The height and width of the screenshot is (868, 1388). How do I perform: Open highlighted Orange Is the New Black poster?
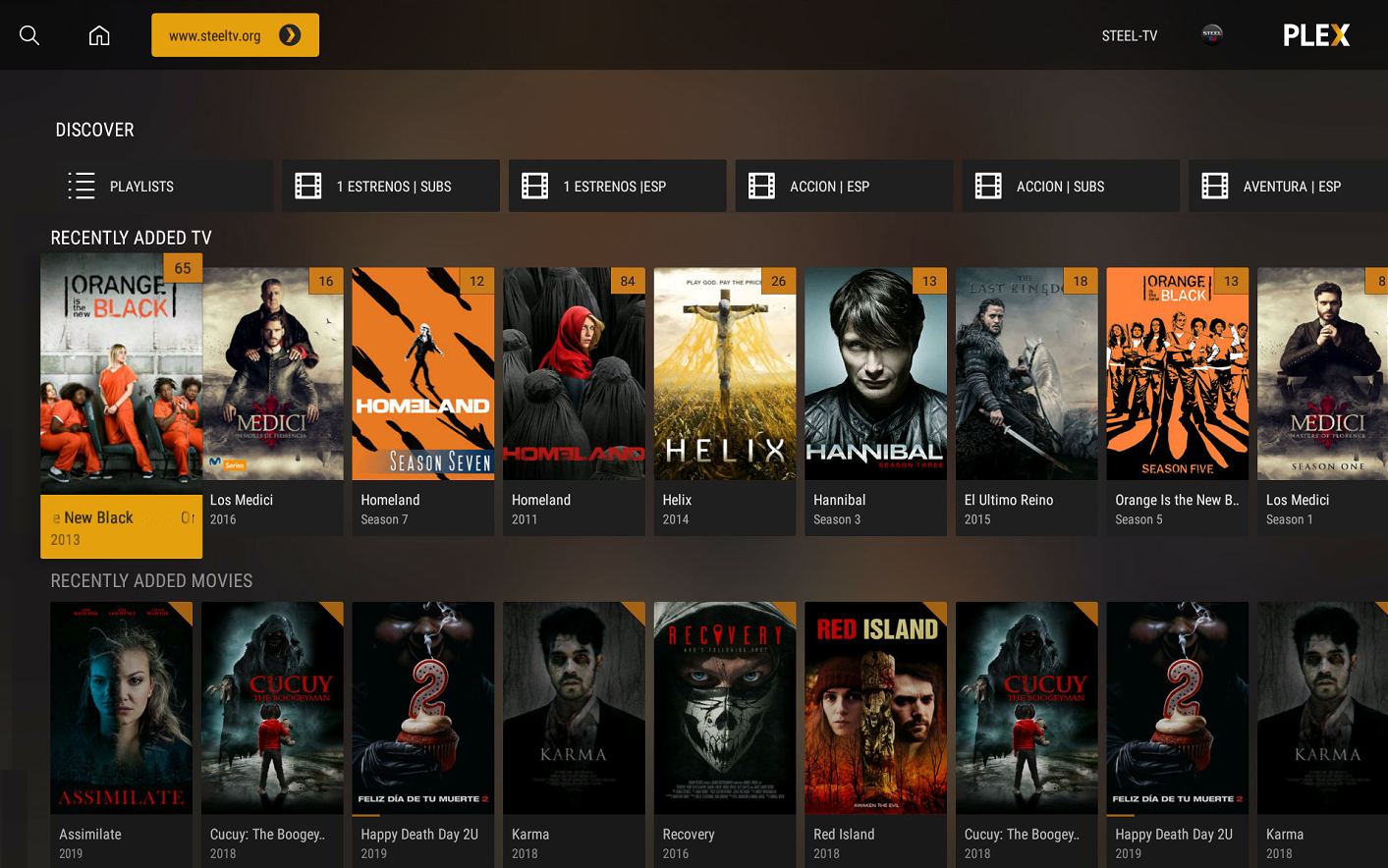pyautogui.click(x=122, y=373)
